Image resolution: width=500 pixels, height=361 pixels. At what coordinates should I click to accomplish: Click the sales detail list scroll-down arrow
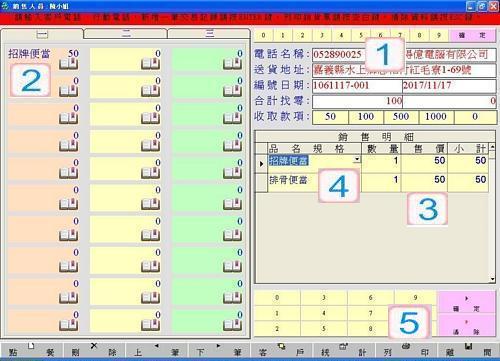pyautogui.click(x=492, y=279)
